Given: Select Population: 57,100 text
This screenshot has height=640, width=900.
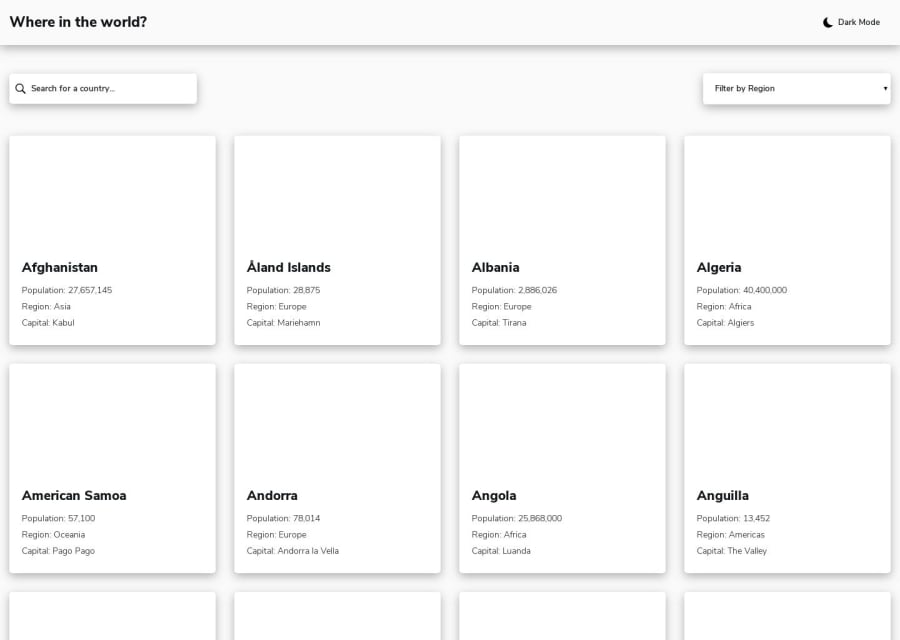Looking at the screenshot, I should [59, 518].
